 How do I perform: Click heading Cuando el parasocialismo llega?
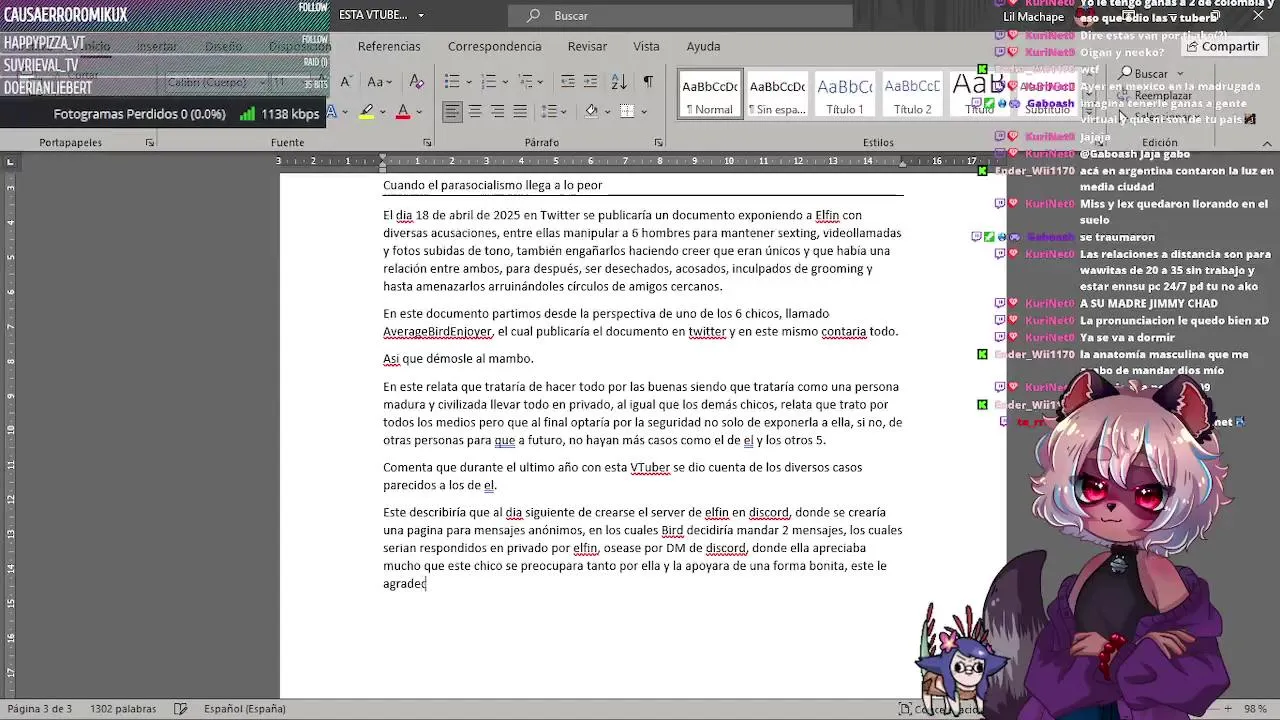(492, 185)
